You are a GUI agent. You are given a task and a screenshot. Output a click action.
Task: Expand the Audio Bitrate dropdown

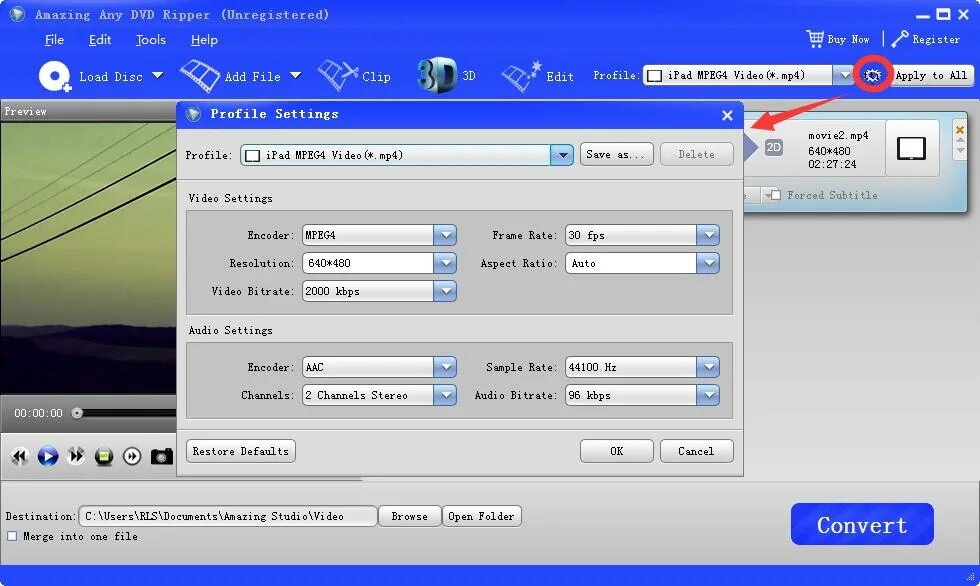tap(708, 395)
